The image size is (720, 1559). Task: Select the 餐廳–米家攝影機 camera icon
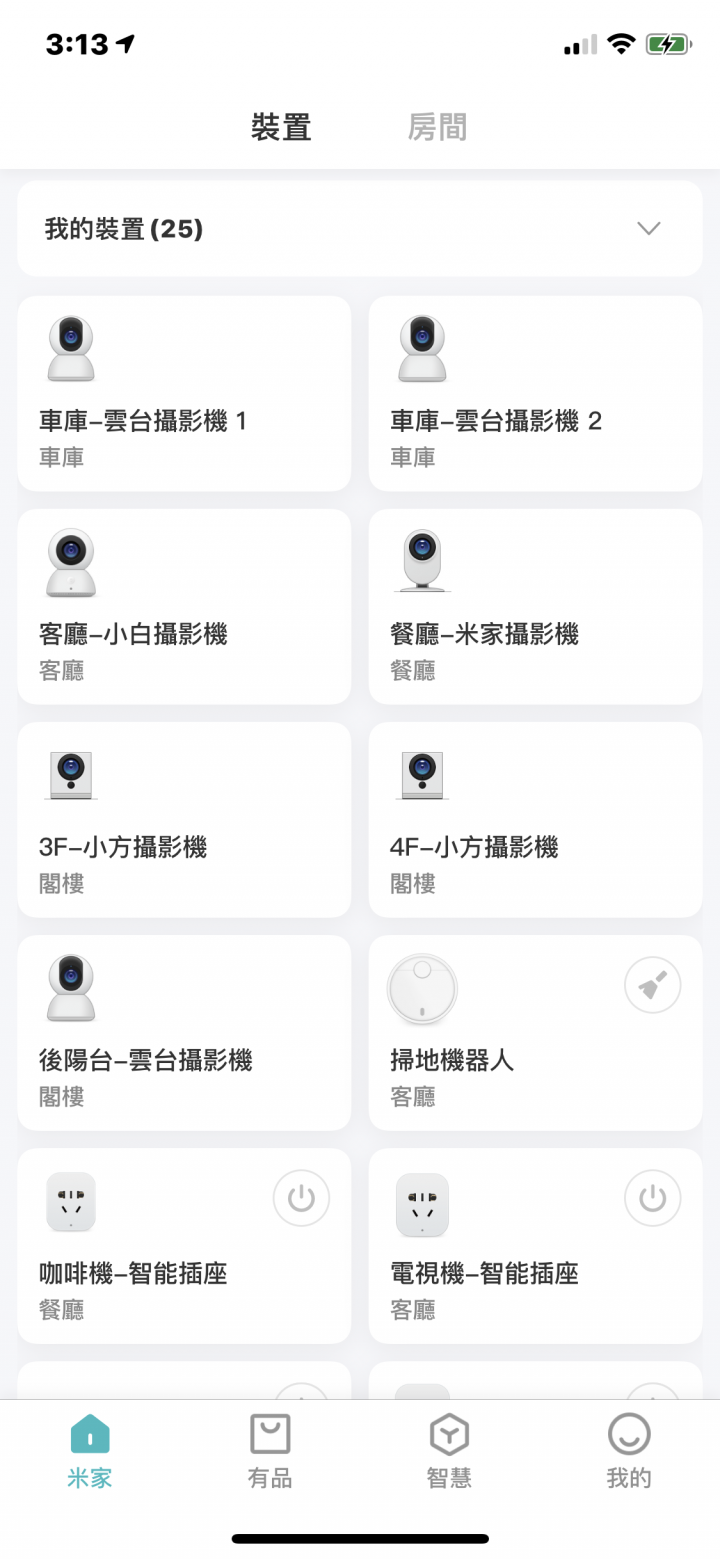point(422,561)
